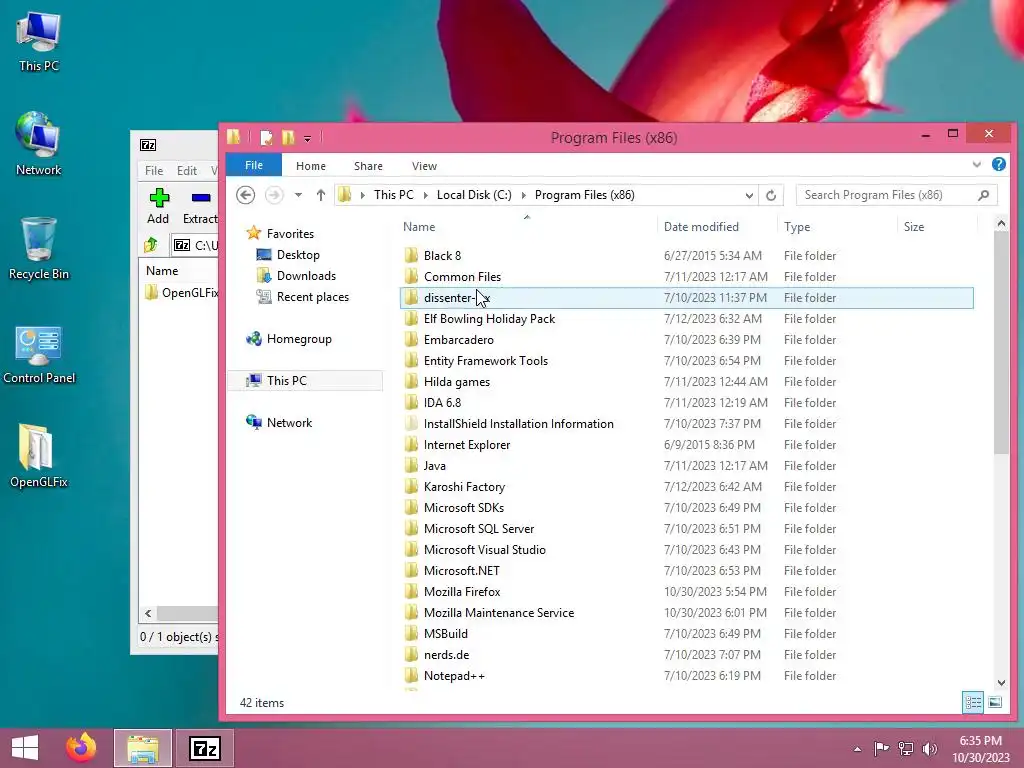Viewport: 1024px width, 768px height.
Task: Launch Firefox from the taskbar
Action: coord(81,748)
